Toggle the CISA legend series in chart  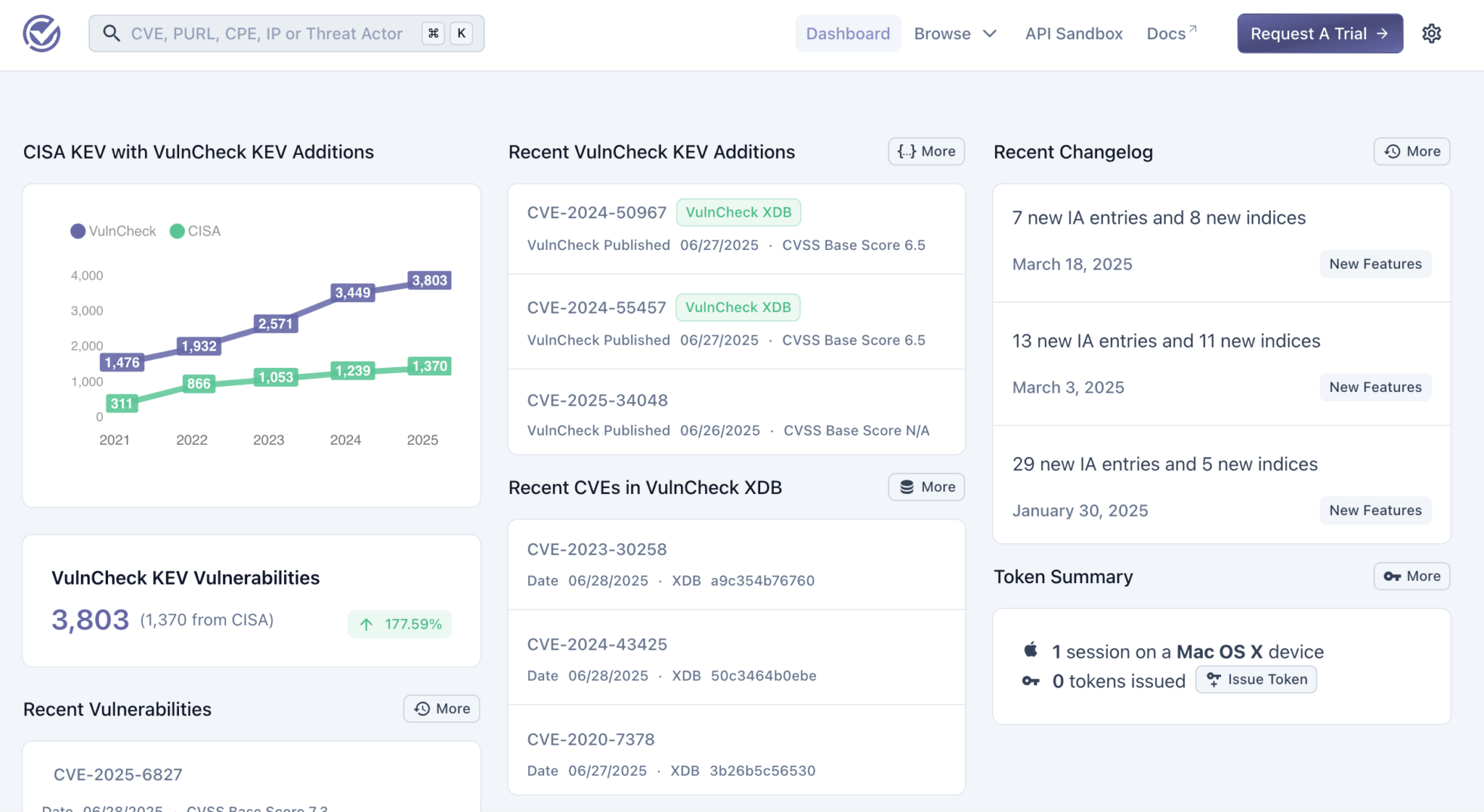pyautogui.click(x=195, y=231)
